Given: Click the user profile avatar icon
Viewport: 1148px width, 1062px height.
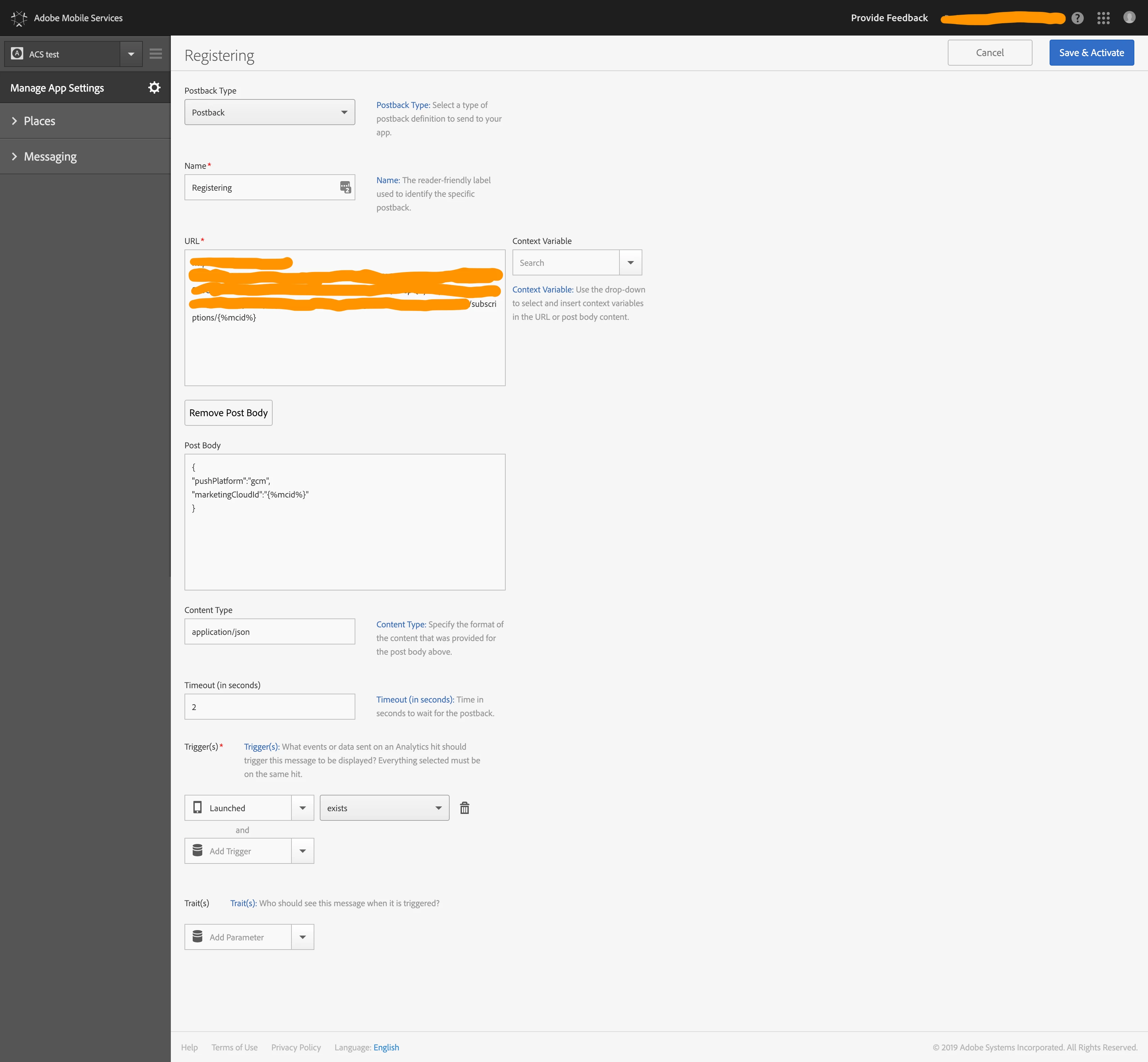Looking at the screenshot, I should (1129, 18).
